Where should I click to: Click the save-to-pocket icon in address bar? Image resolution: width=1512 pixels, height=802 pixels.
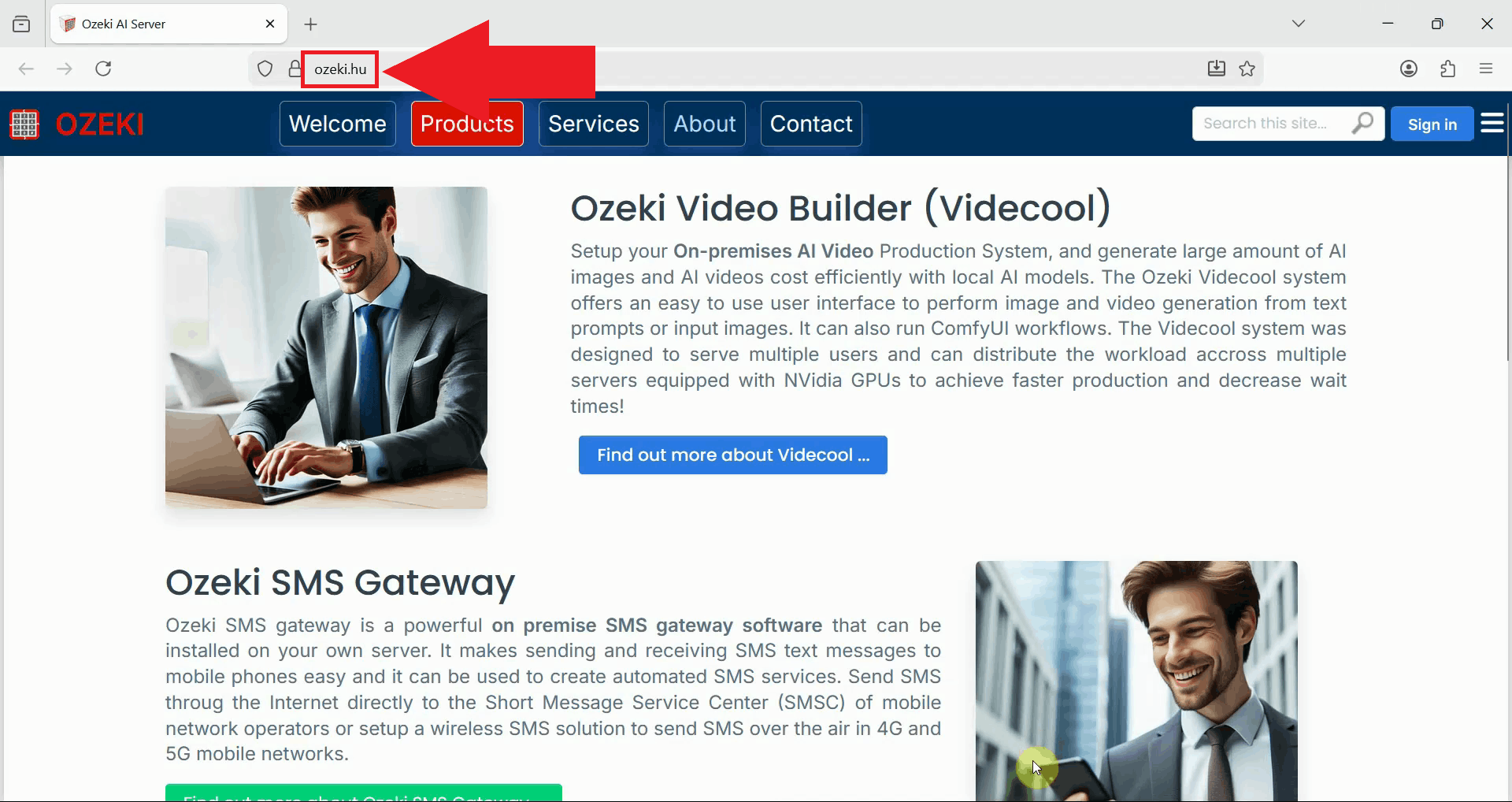click(x=1216, y=69)
